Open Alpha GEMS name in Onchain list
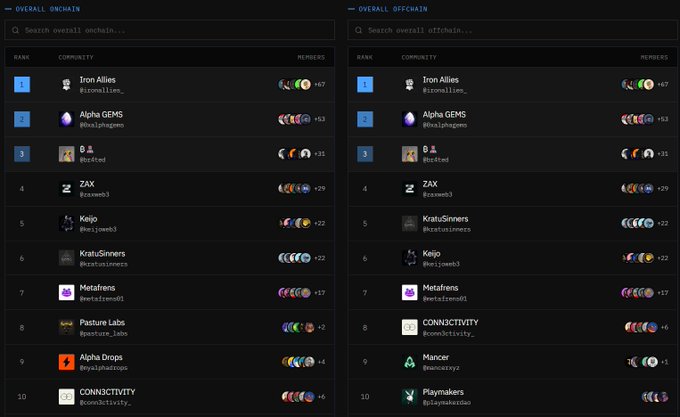This screenshot has height=417, width=680. [x=101, y=114]
